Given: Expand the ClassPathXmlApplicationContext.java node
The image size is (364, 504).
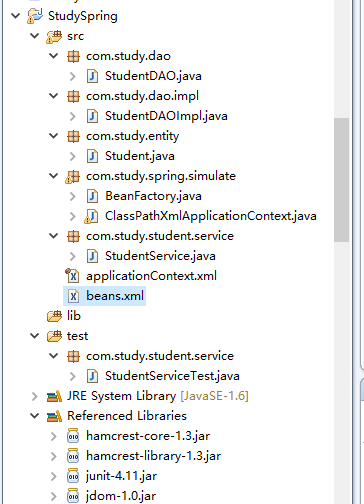Looking at the screenshot, I should click(x=73, y=216).
